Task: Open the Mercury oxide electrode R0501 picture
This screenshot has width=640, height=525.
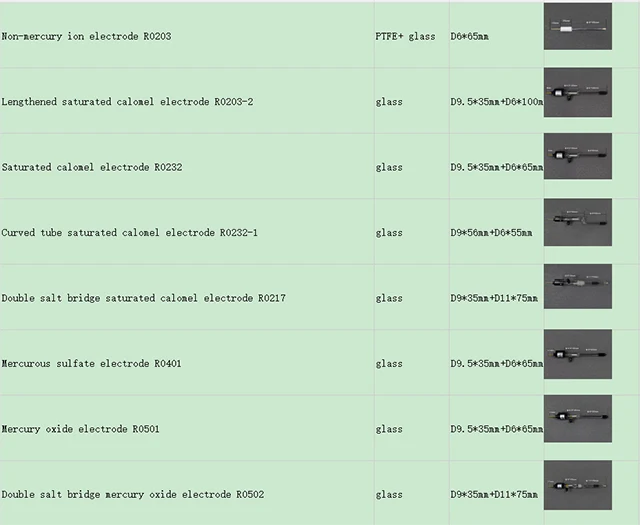Action: 577,420
